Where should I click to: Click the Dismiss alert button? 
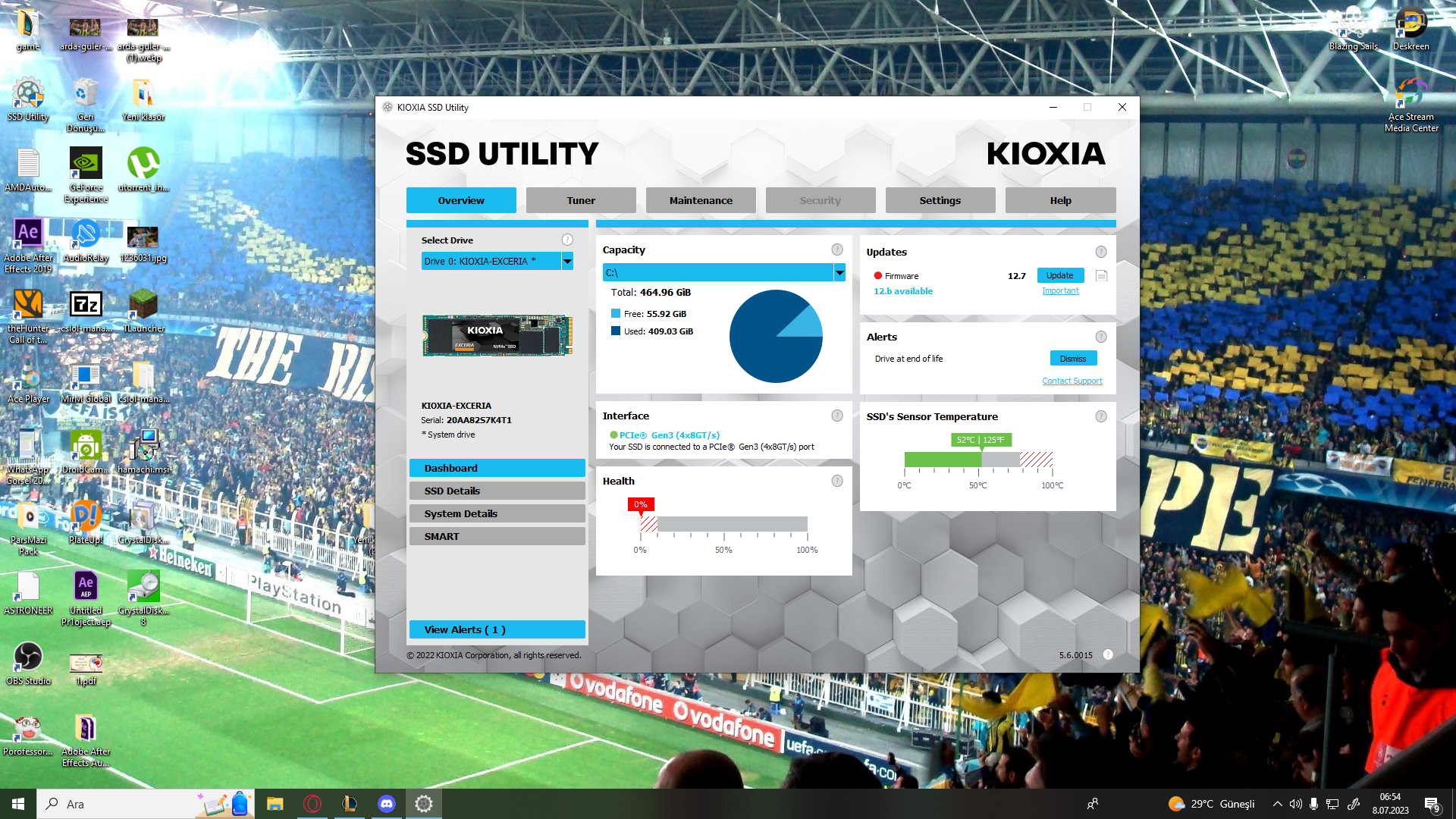pyautogui.click(x=1073, y=357)
